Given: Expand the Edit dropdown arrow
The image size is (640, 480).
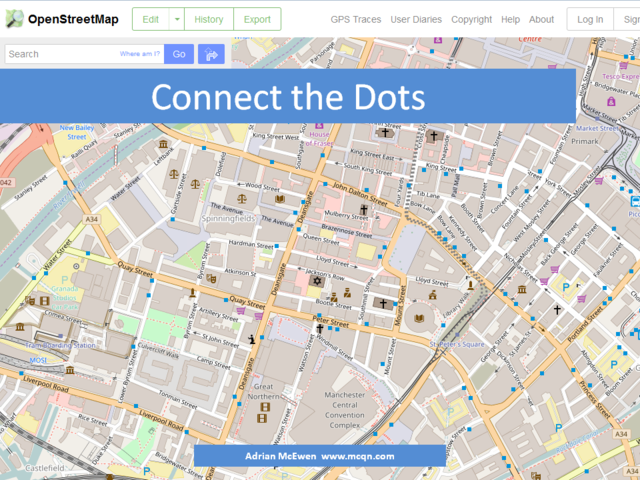Looking at the screenshot, I should [177, 19].
